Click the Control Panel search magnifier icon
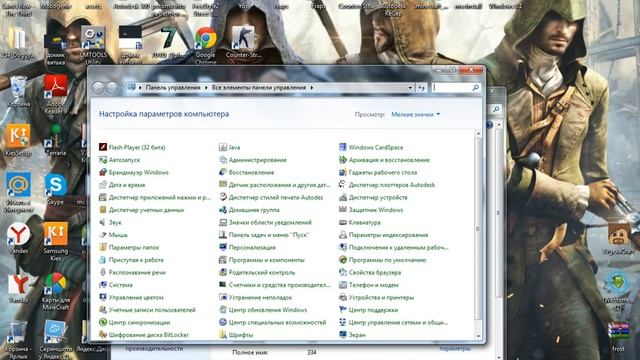 click(476, 88)
